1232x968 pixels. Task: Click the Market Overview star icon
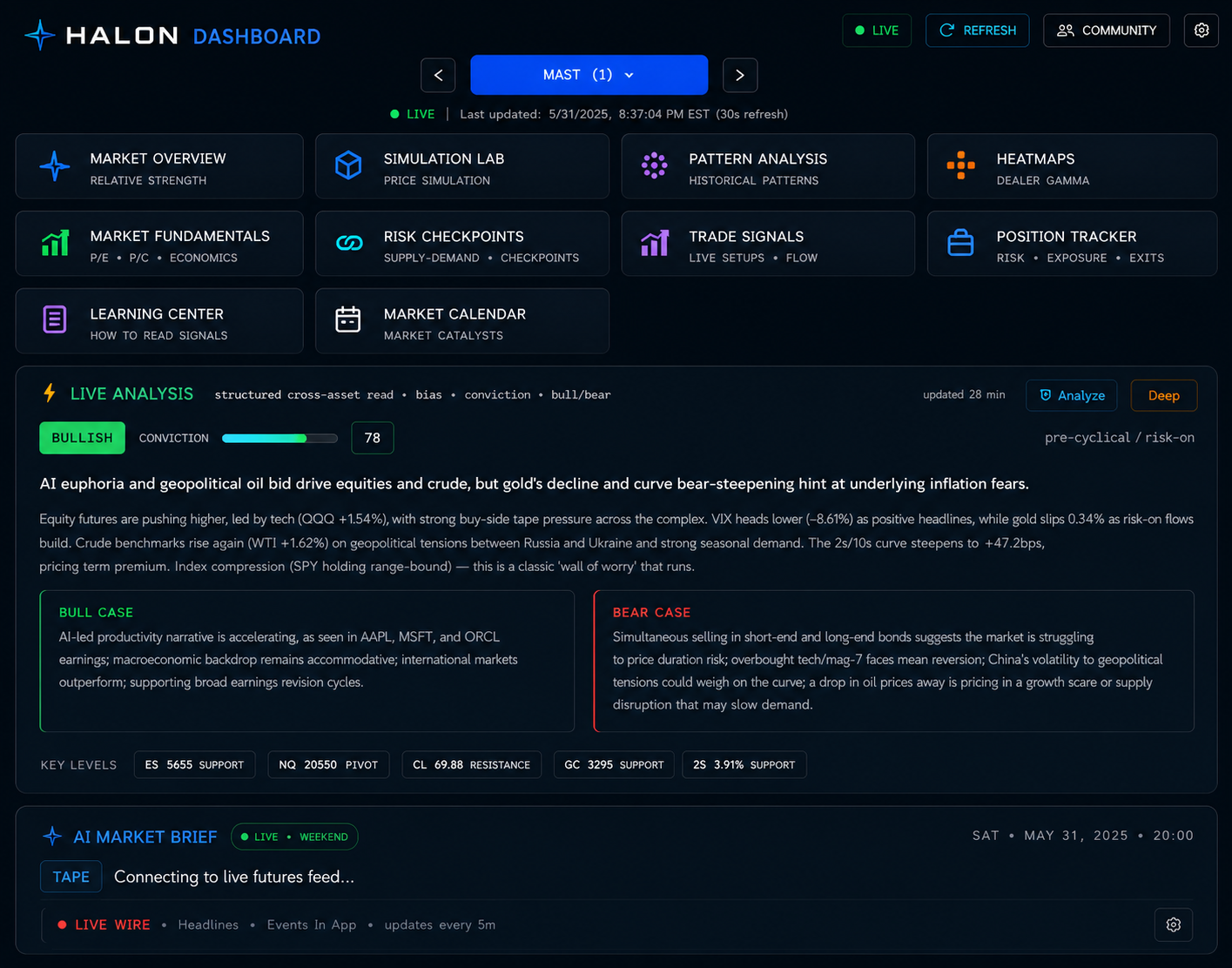pos(54,165)
